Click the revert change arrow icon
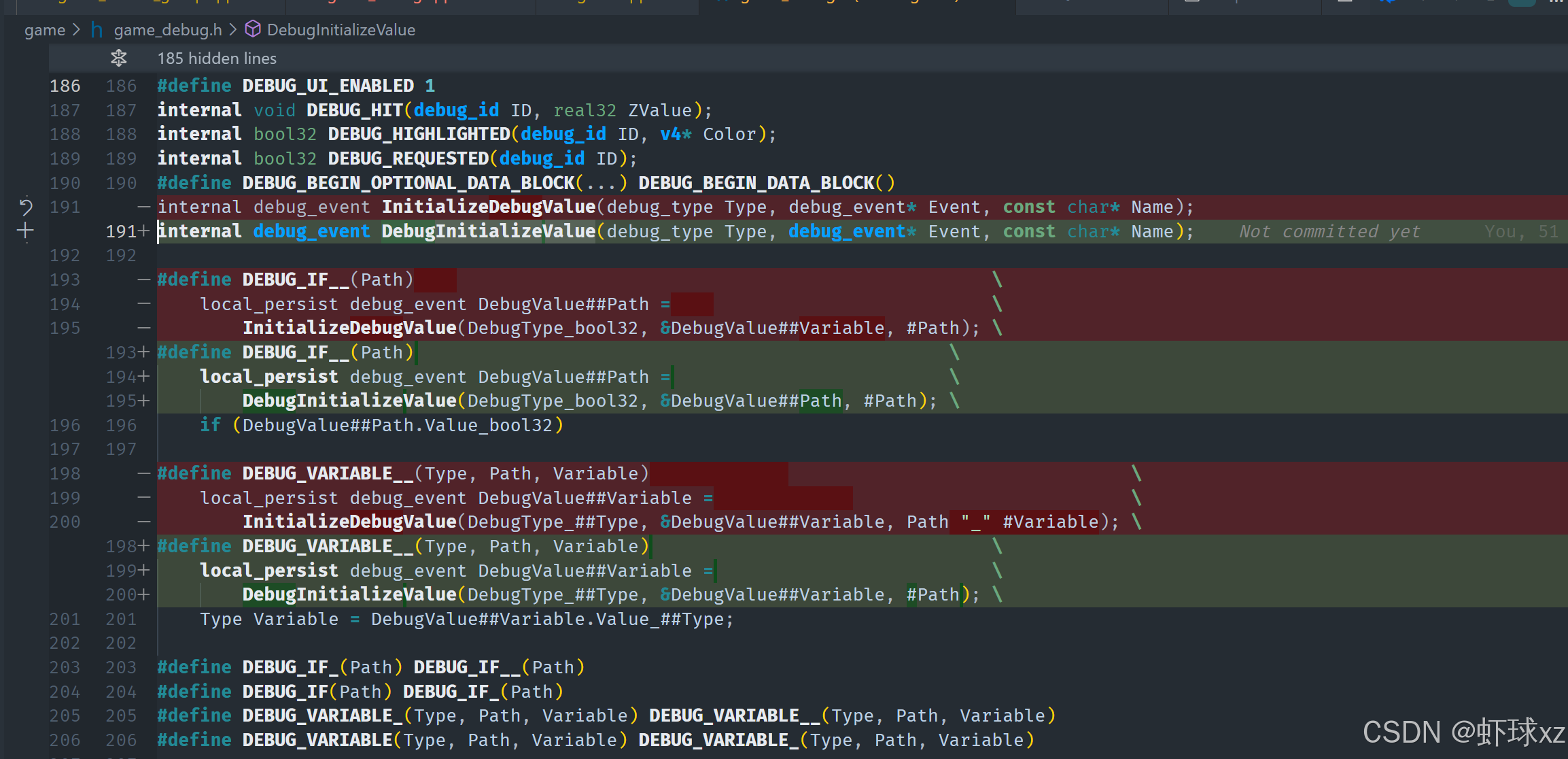Viewport: 1568px width, 759px height. [x=26, y=207]
